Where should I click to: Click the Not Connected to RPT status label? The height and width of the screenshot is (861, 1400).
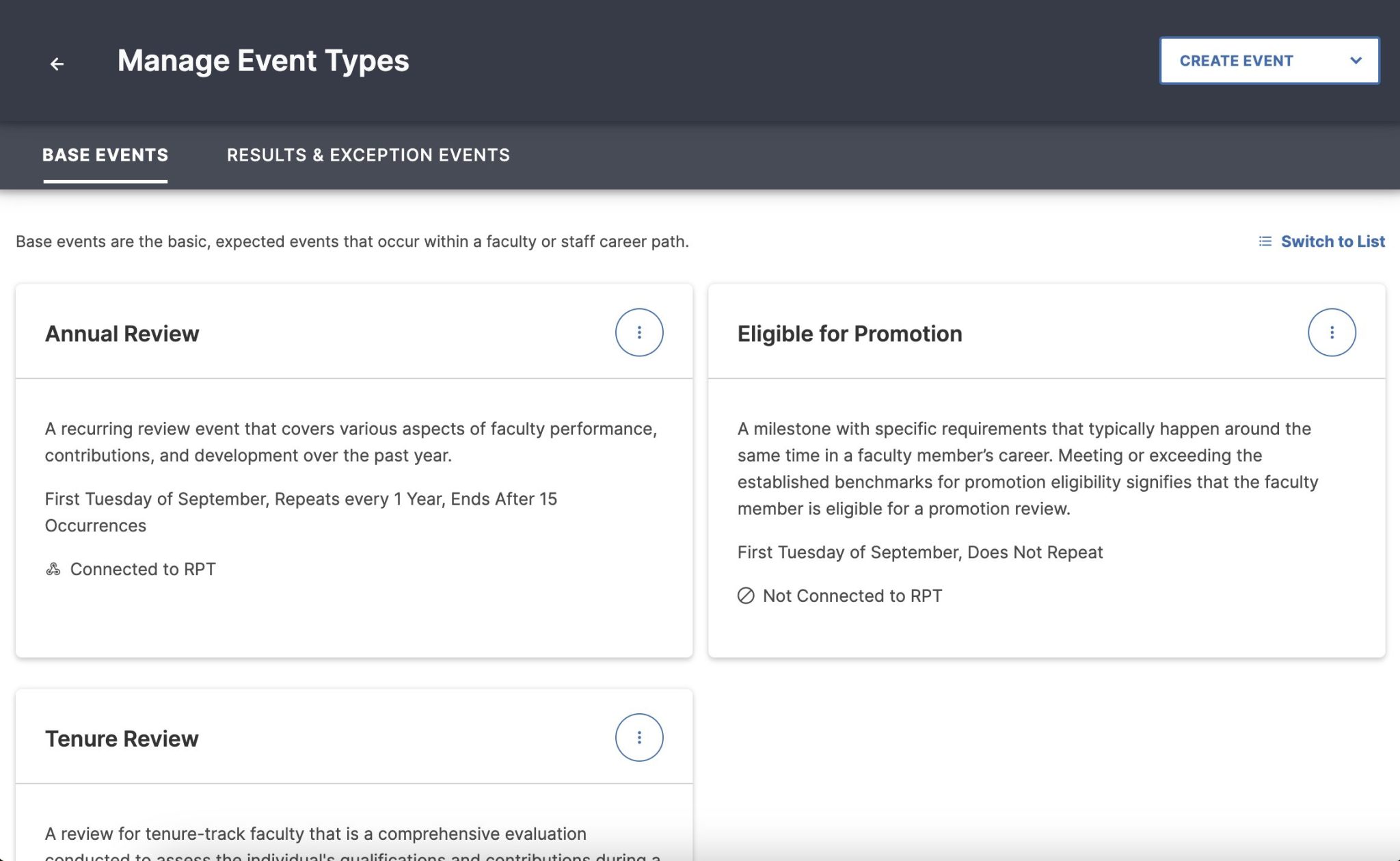point(852,596)
